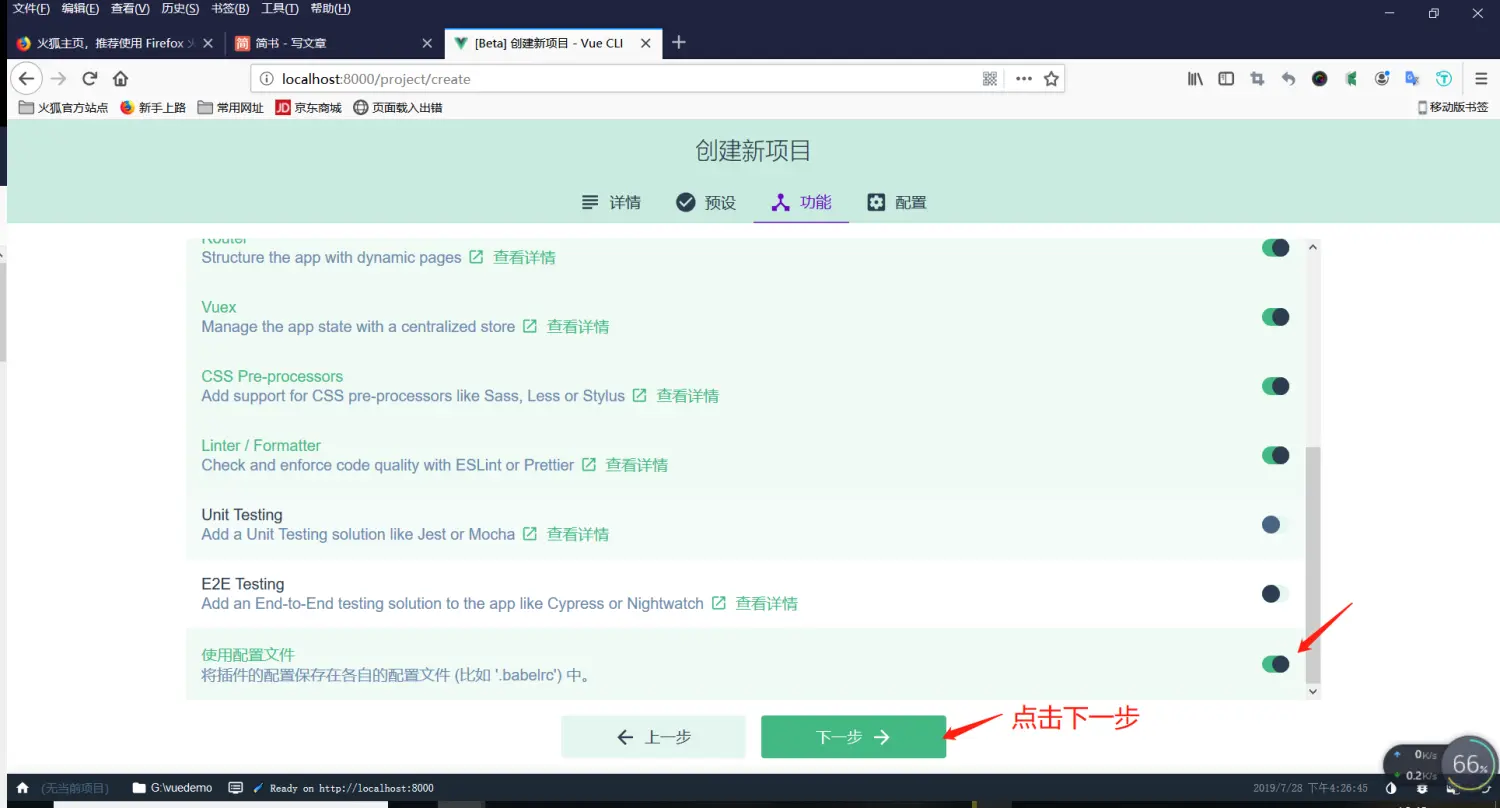The image size is (1500, 808).
Task: Toggle dark mode icon in Vue status bar
Action: point(1392,788)
